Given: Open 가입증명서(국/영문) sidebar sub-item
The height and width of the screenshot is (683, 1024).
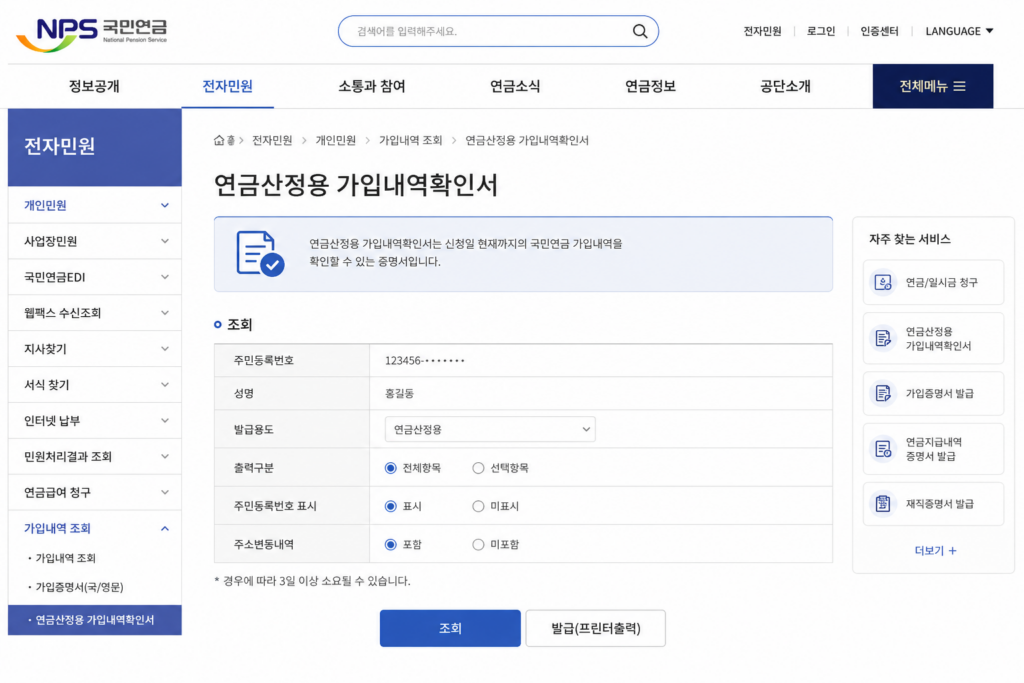Looking at the screenshot, I should point(79,587).
